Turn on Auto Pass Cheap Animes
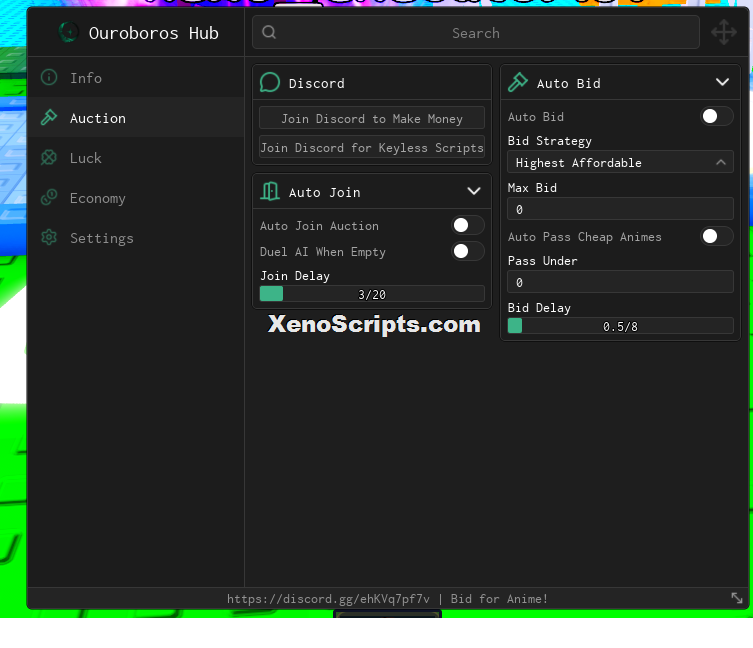Screen dimensions: 753x648 pyautogui.click(x=717, y=236)
